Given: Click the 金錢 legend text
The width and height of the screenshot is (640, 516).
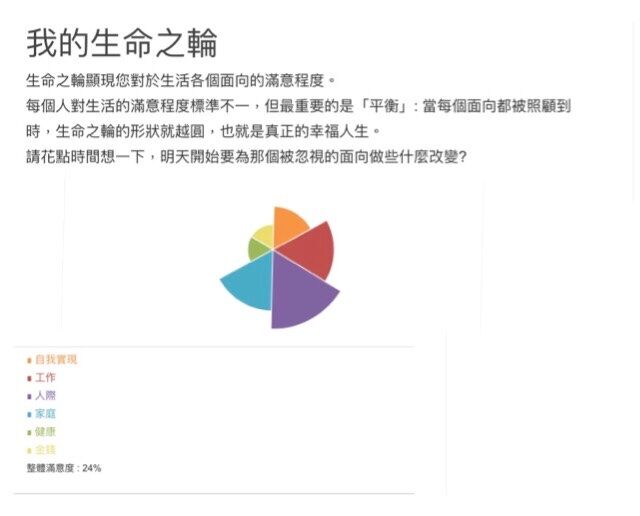Looking at the screenshot, I should coord(45,450).
